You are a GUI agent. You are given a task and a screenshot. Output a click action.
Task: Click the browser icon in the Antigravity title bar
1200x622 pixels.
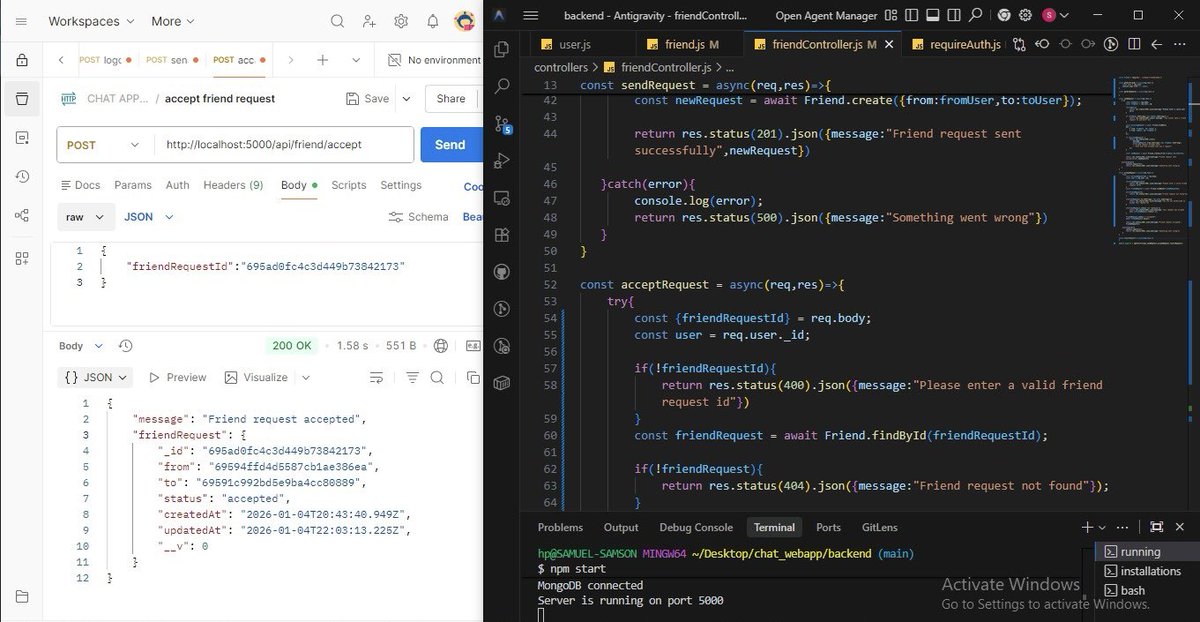[x=1003, y=15]
